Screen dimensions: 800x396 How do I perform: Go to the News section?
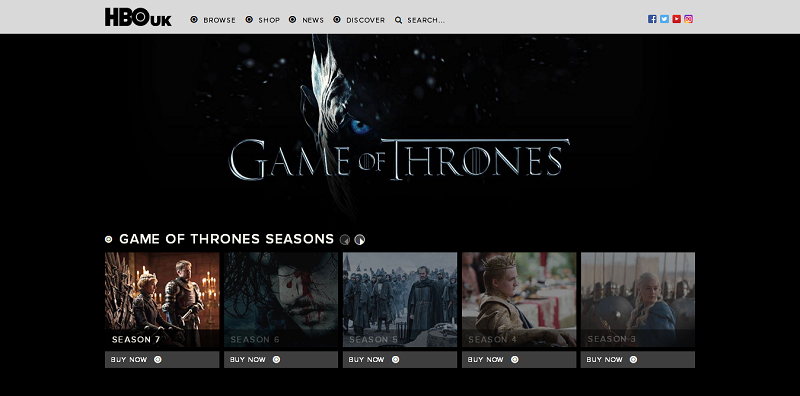click(x=313, y=20)
